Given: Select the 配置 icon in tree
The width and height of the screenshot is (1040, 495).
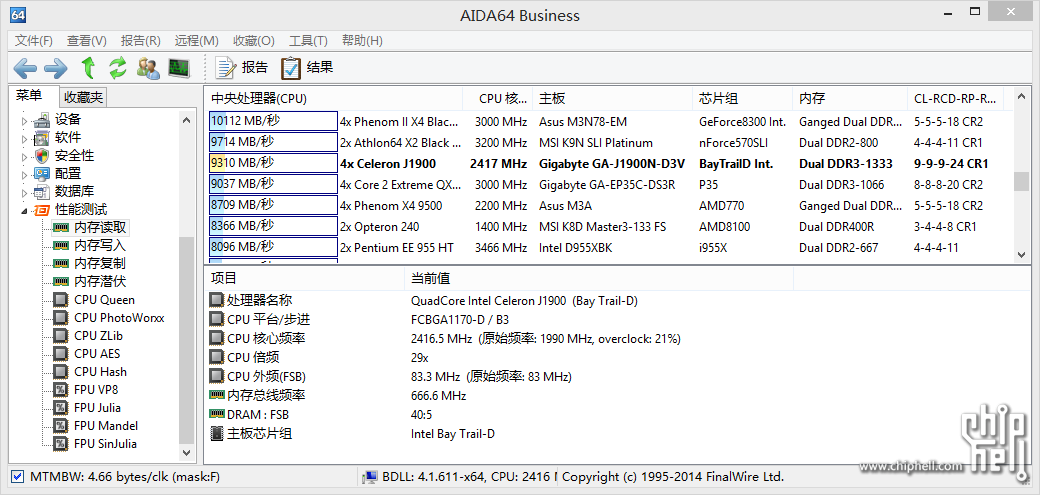Looking at the screenshot, I should point(42,174).
